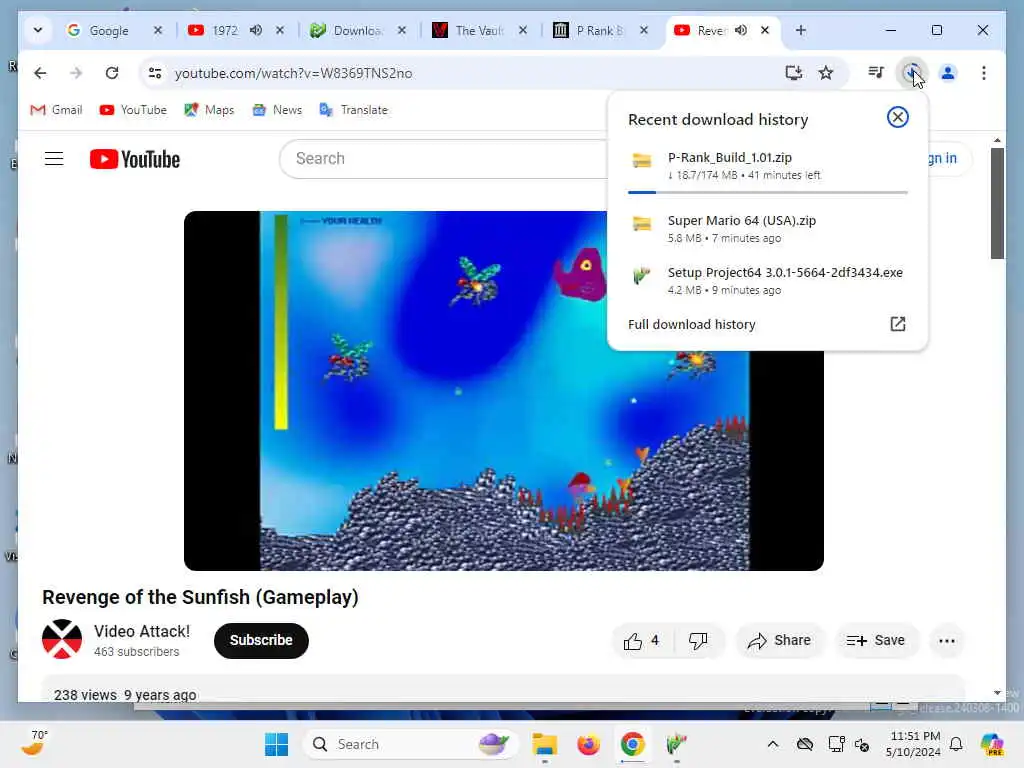This screenshot has height=768, width=1024.
Task: Open weather widget showing 70°
Action: pos(35,743)
